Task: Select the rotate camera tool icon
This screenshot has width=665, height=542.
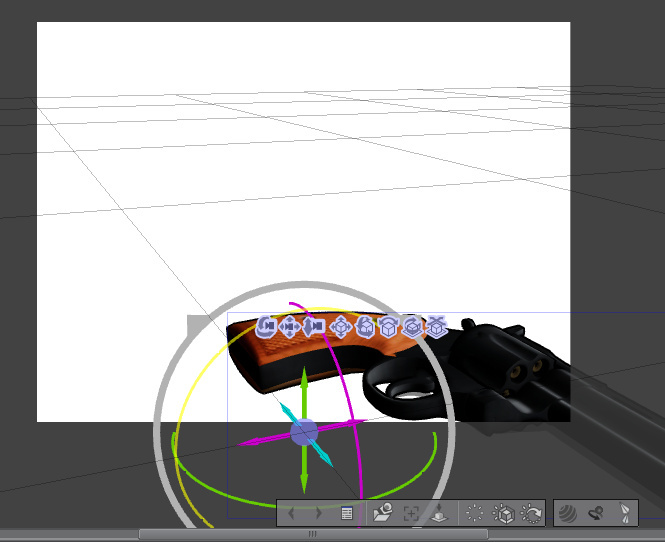Action: tap(267, 327)
